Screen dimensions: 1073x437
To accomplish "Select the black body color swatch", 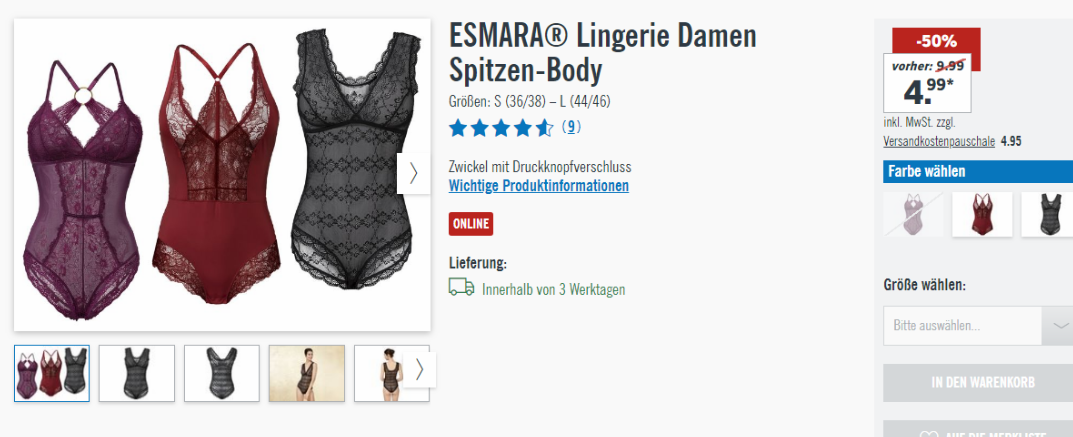I will point(1047,214).
